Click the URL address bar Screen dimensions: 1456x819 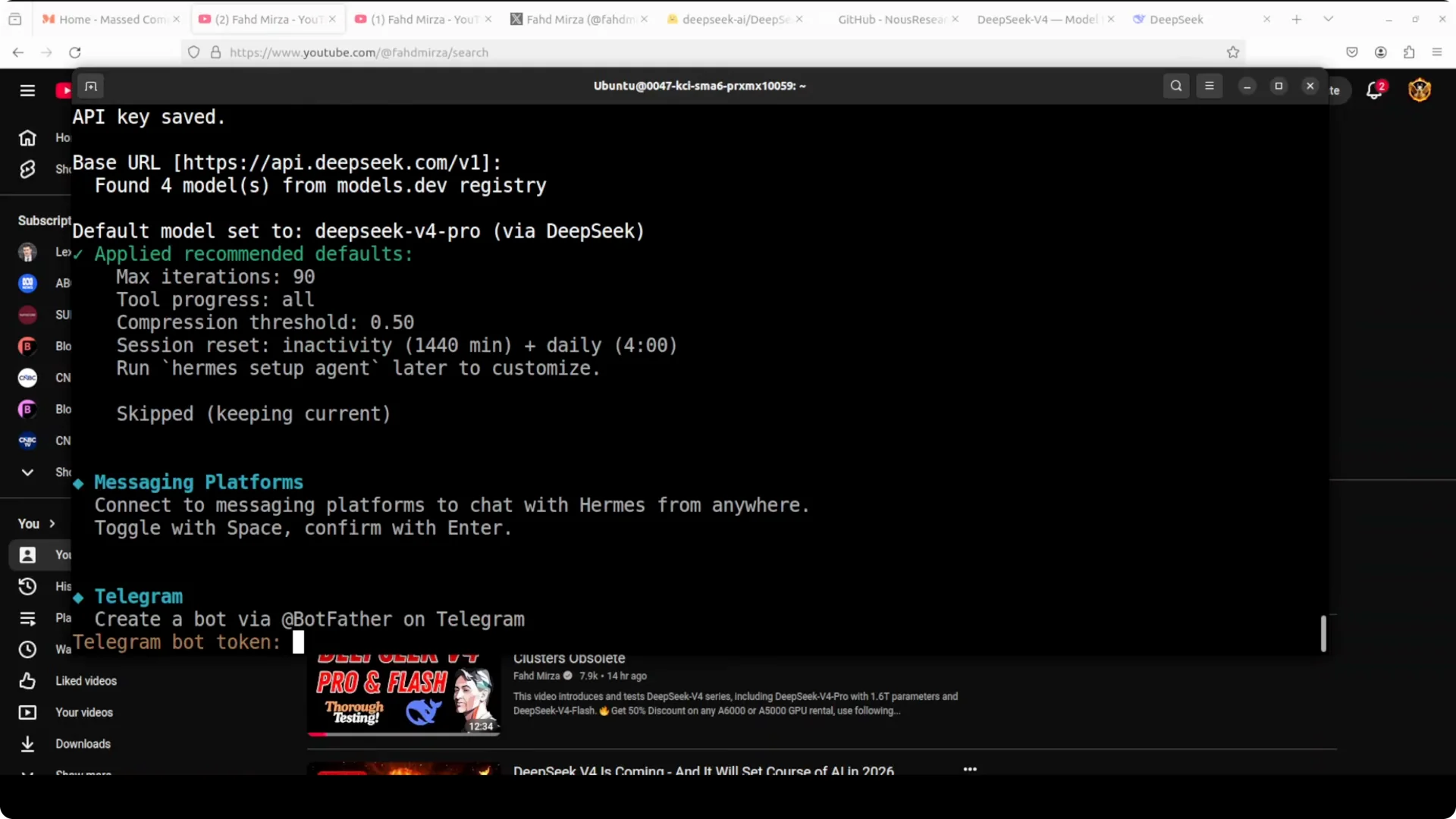(x=713, y=52)
